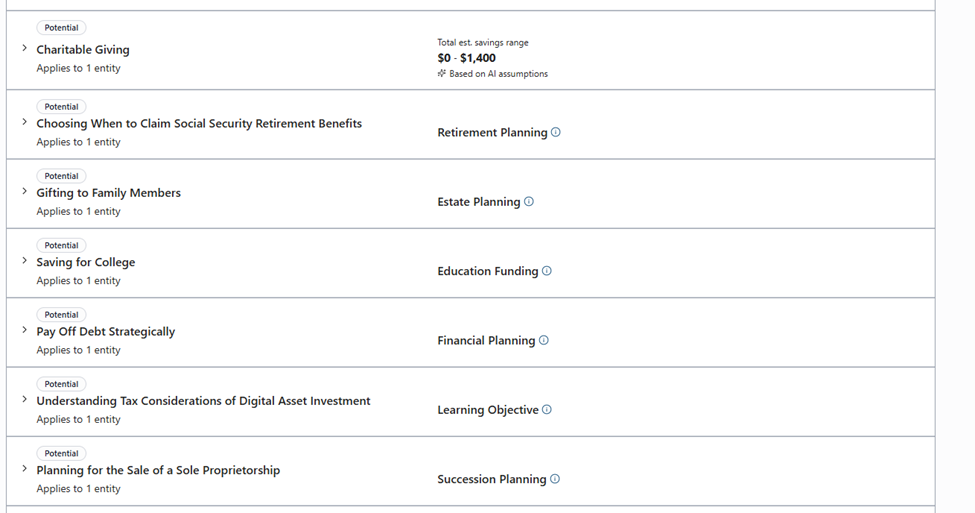Viewport: 975px width, 513px height.
Task: Expand the Charitable Giving row
Action: tap(25, 49)
